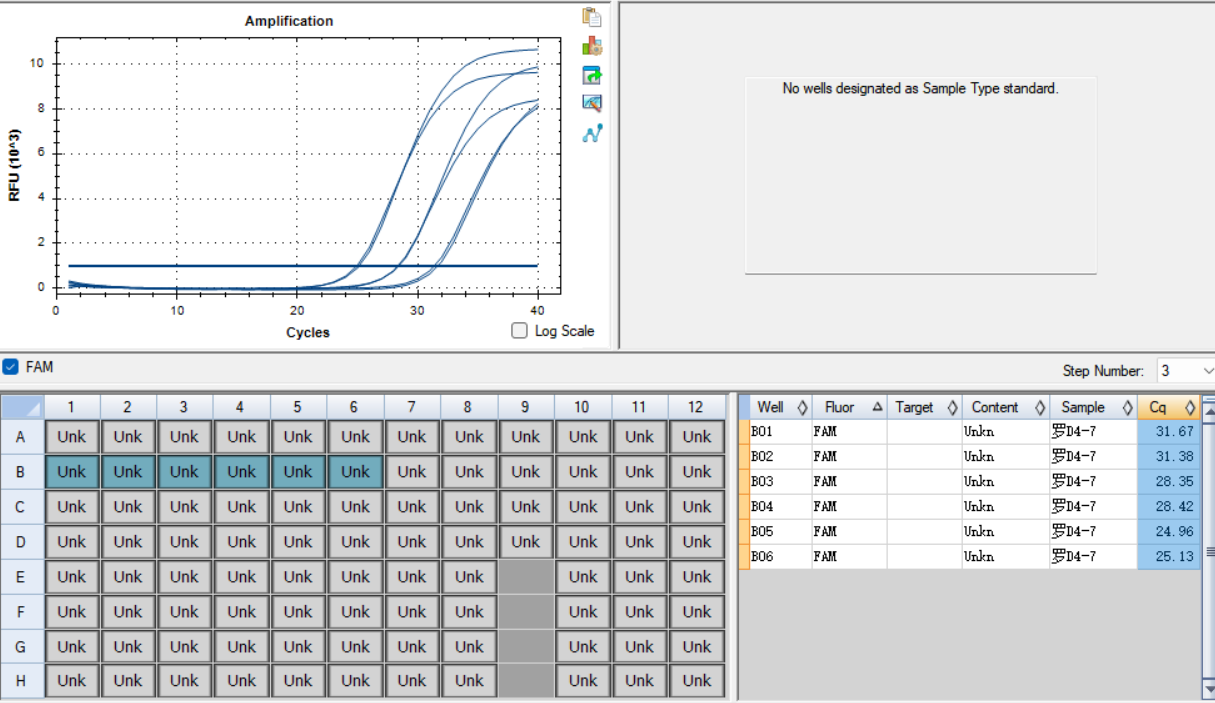The image size is (1215, 703).
Task: Click the B03 well cell in table
Action: click(781, 482)
